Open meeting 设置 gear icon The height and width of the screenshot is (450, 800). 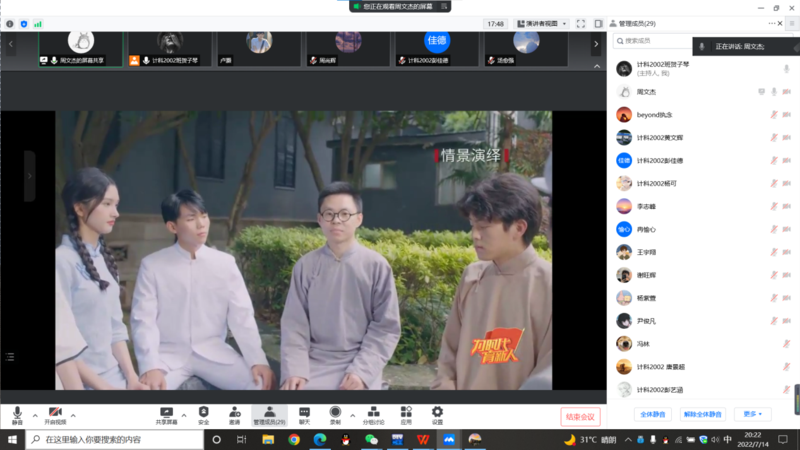pyautogui.click(x=437, y=415)
